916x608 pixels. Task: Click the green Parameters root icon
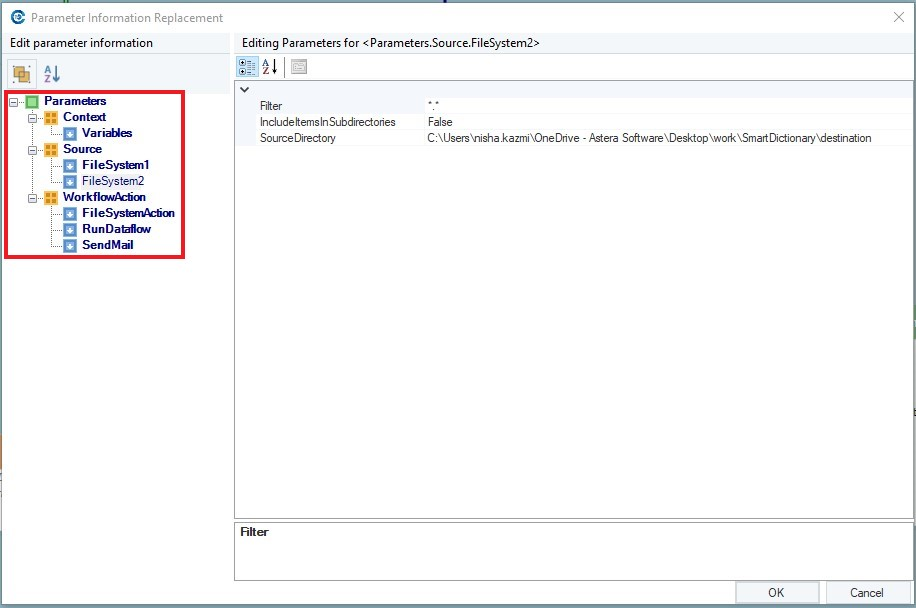(32, 101)
